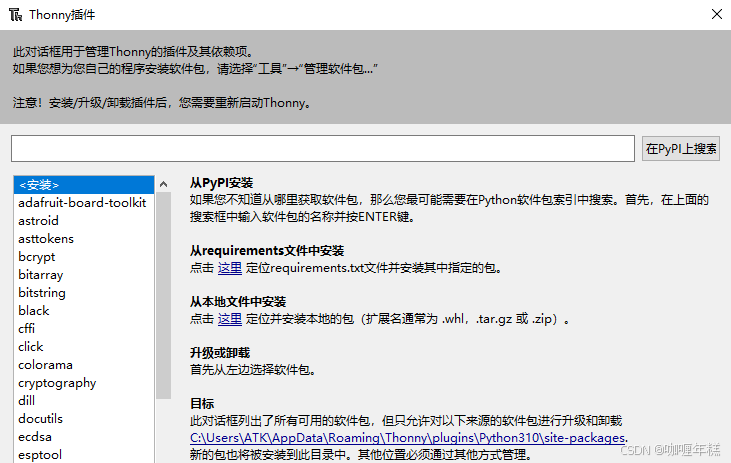
Task: Select cryptography package
Action: (x=84, y=383)
